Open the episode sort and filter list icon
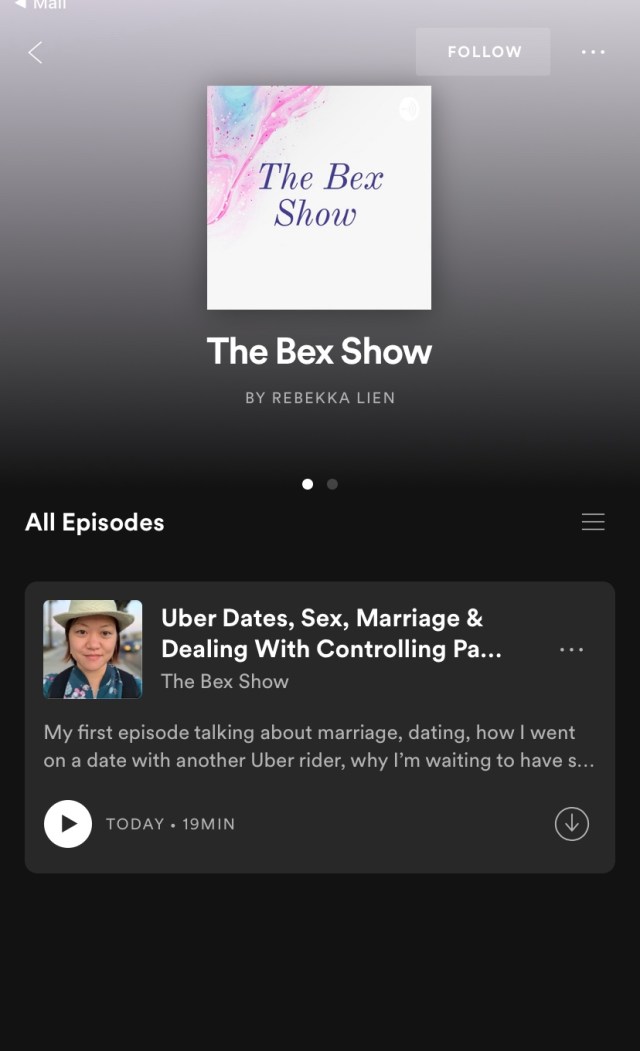Screen dimensions: 640x1051 [x=593, y=522]
